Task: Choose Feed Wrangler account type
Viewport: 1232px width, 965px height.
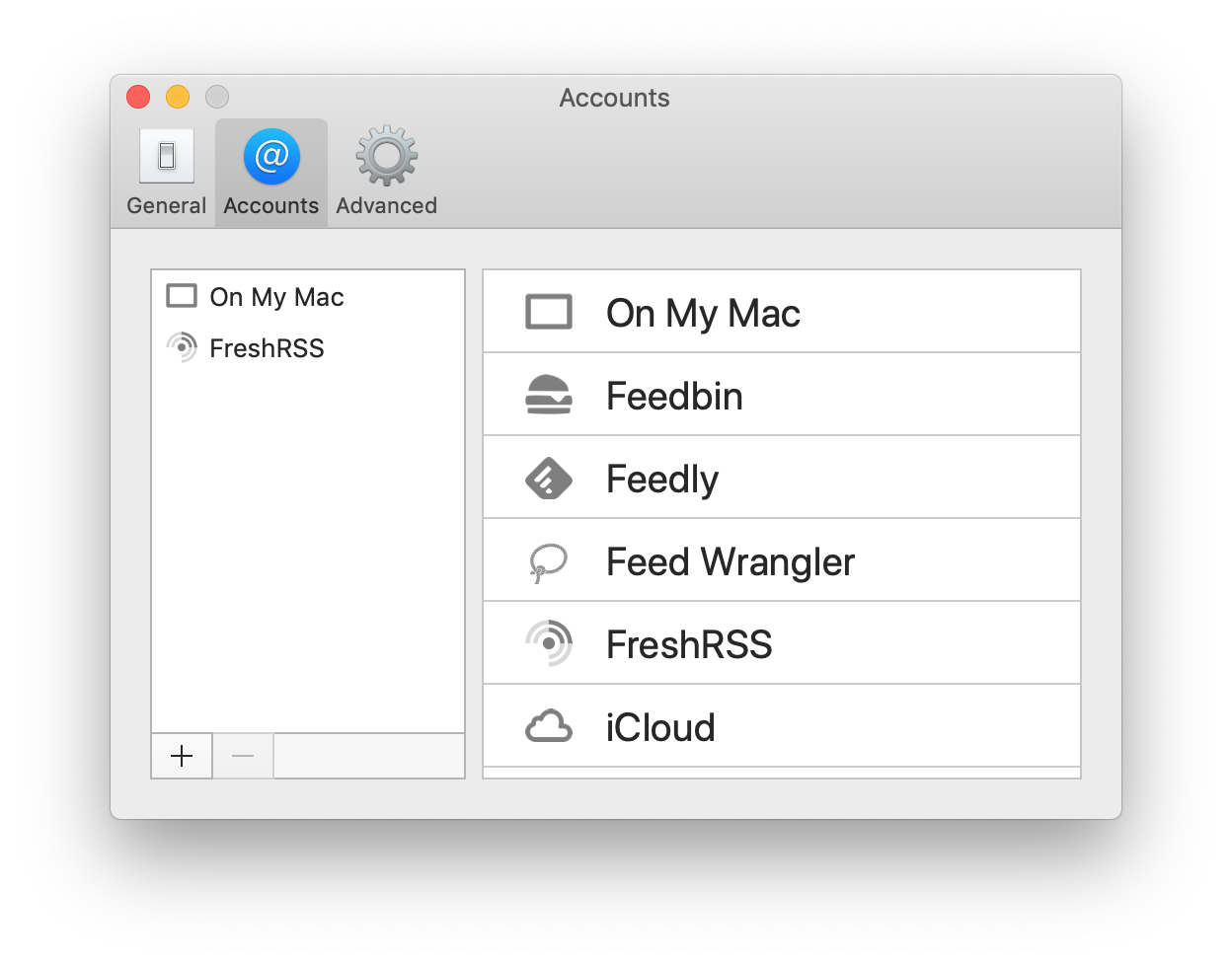Action: tap(782, 561)
